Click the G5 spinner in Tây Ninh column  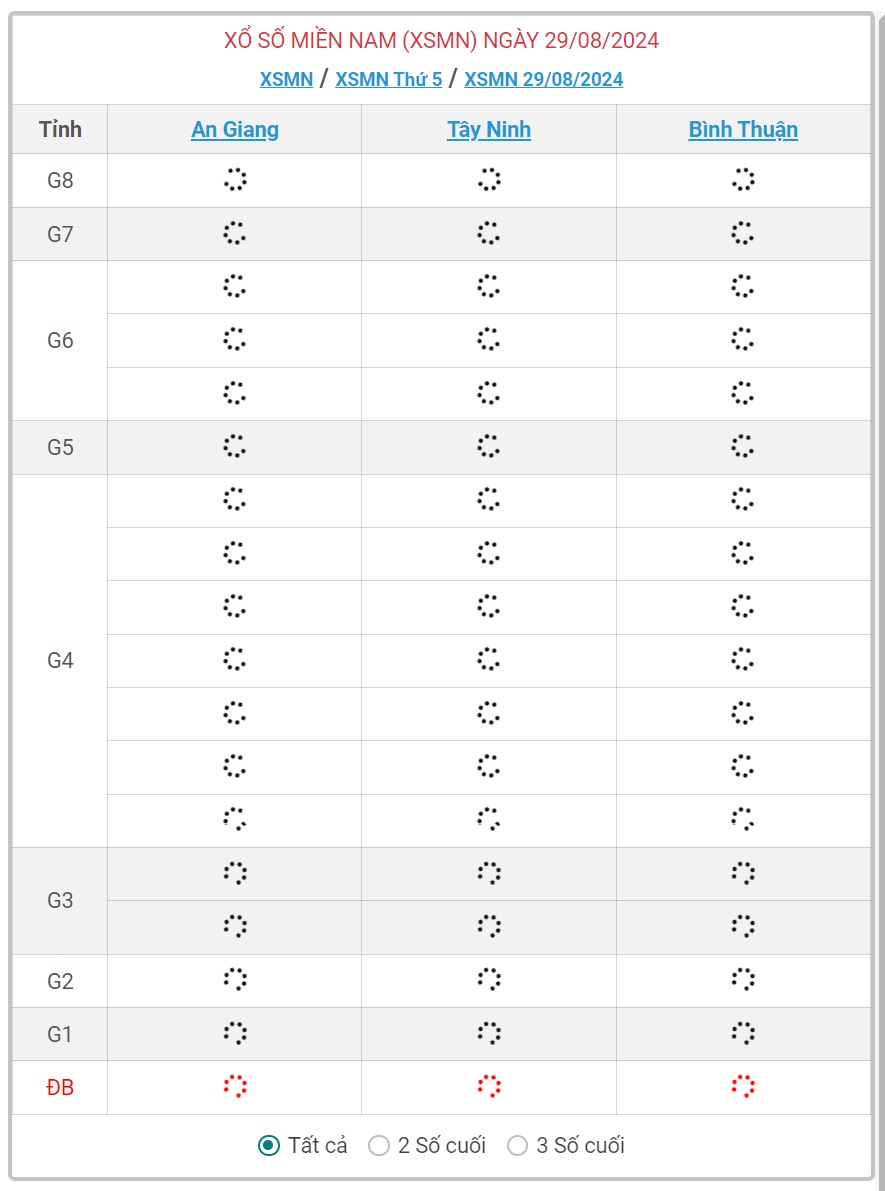[x=489, y=447]
